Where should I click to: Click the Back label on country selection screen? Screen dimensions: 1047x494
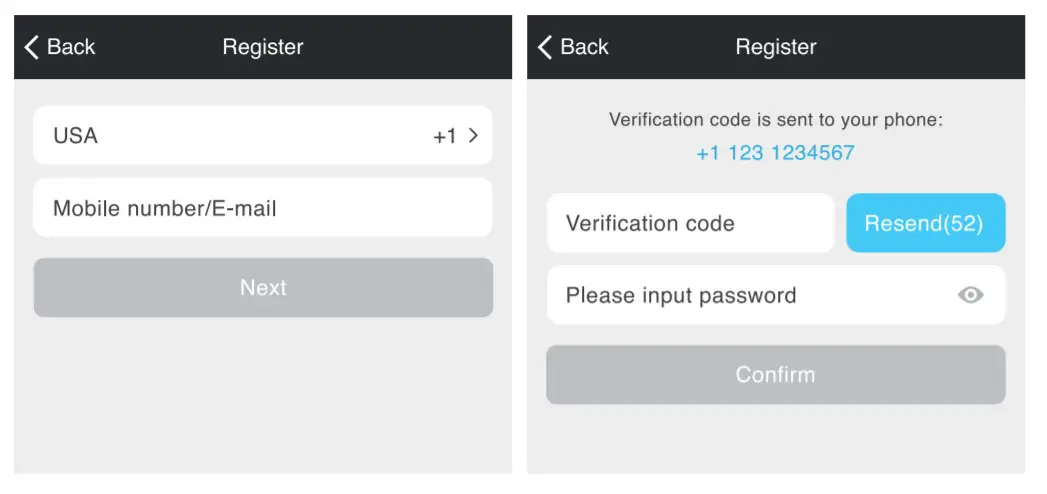[x=71, y=47]
